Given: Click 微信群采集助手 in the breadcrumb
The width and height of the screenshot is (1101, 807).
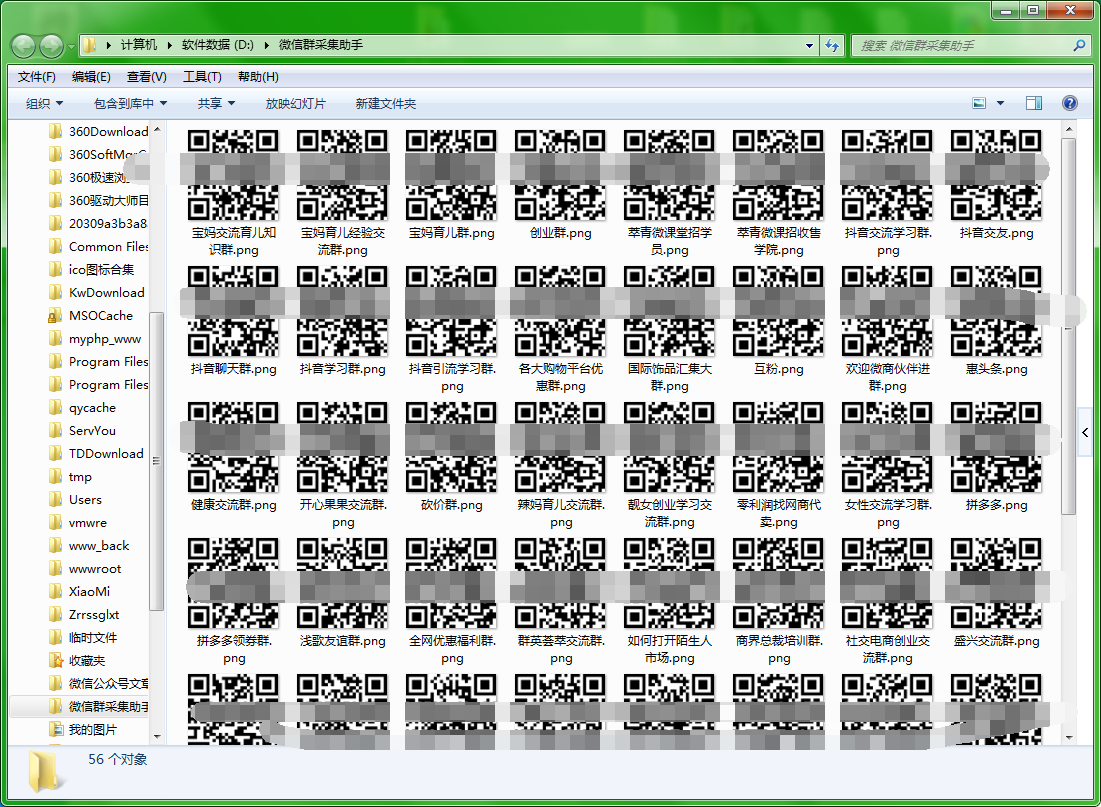Looking at the screenshot, I should pyautogui.click(x=321, y=45).
